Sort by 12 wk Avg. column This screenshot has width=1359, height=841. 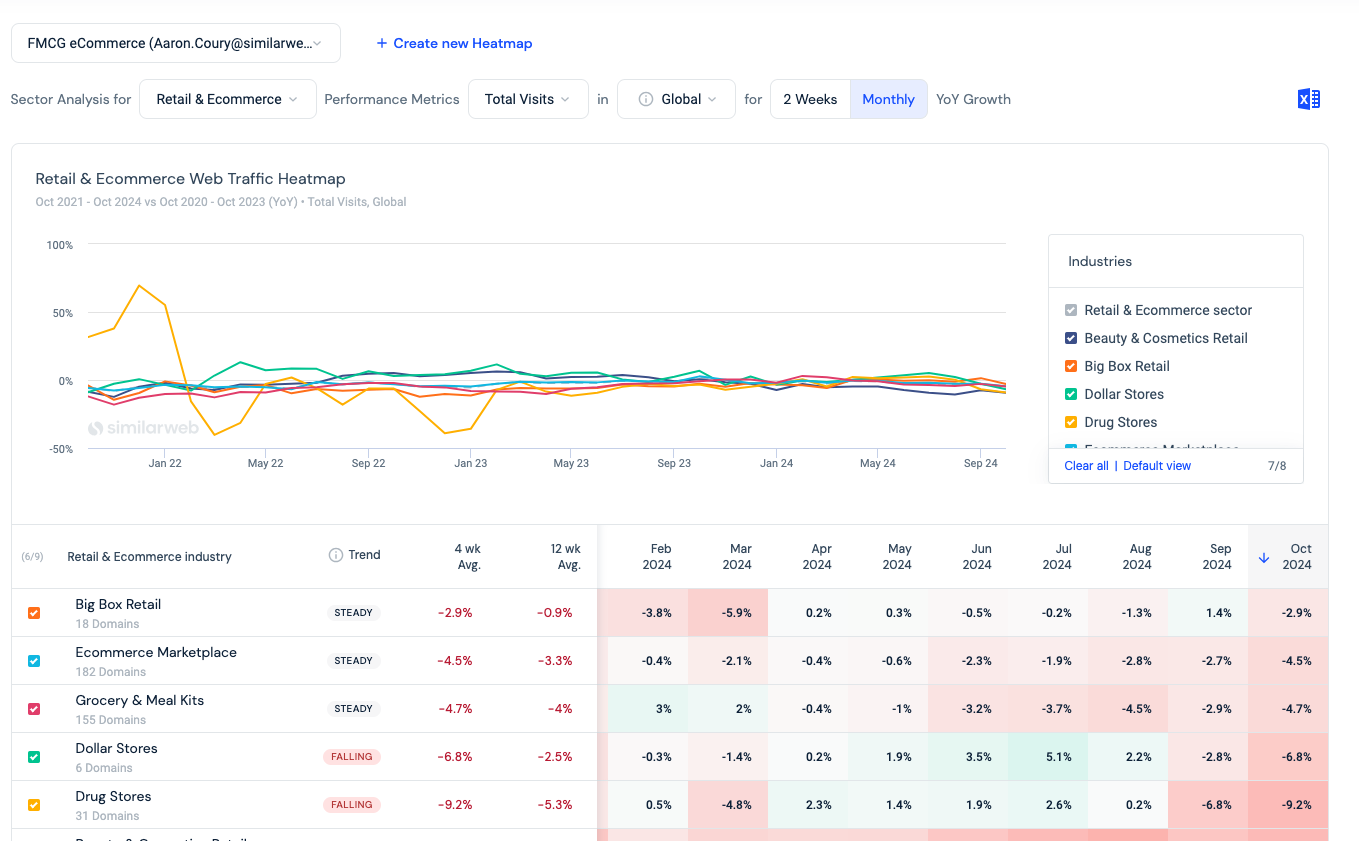coord(564,557)
